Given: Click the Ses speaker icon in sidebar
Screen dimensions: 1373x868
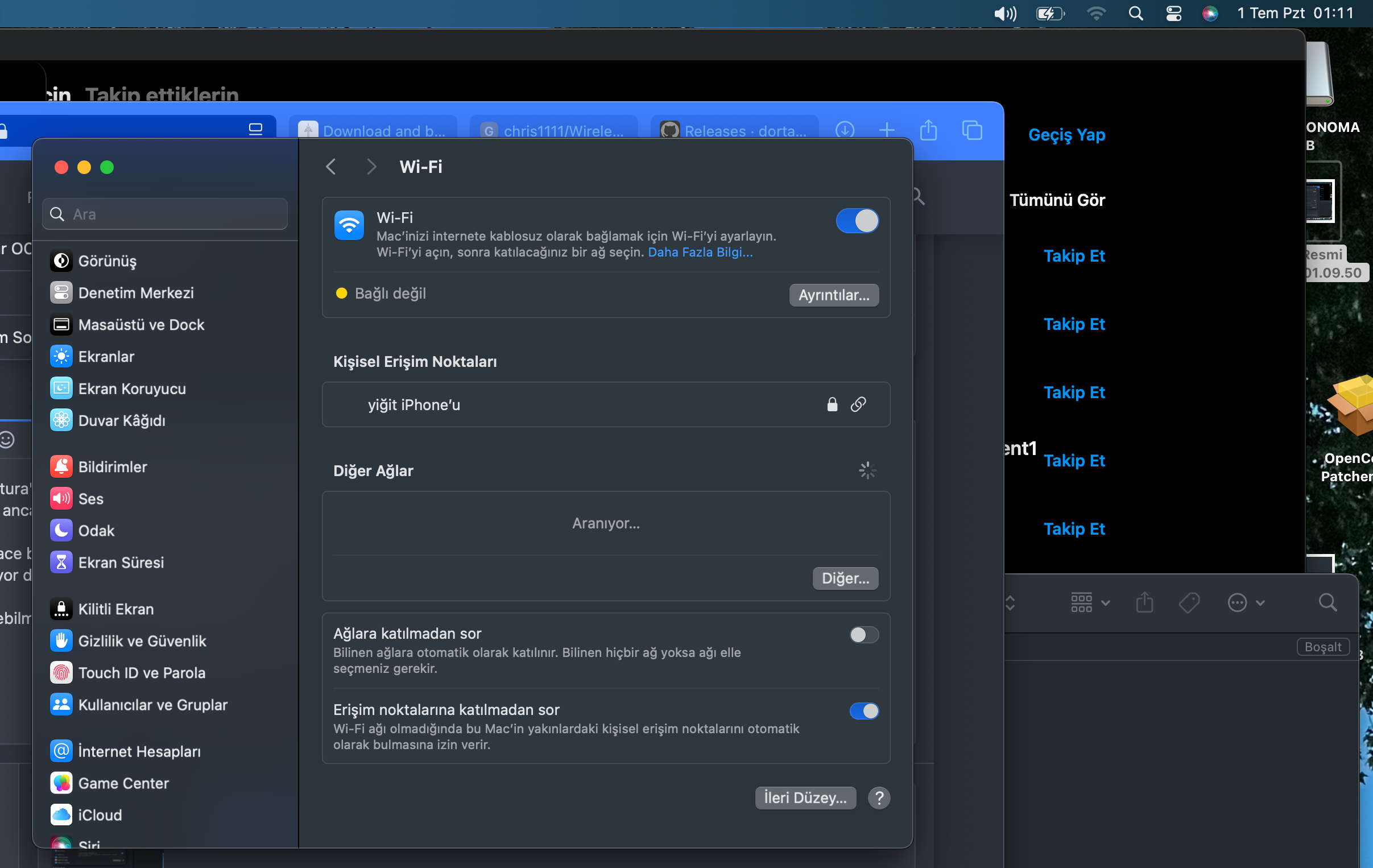Looking at the screenshot, I should pyautogui.click(x=61, y=498).
